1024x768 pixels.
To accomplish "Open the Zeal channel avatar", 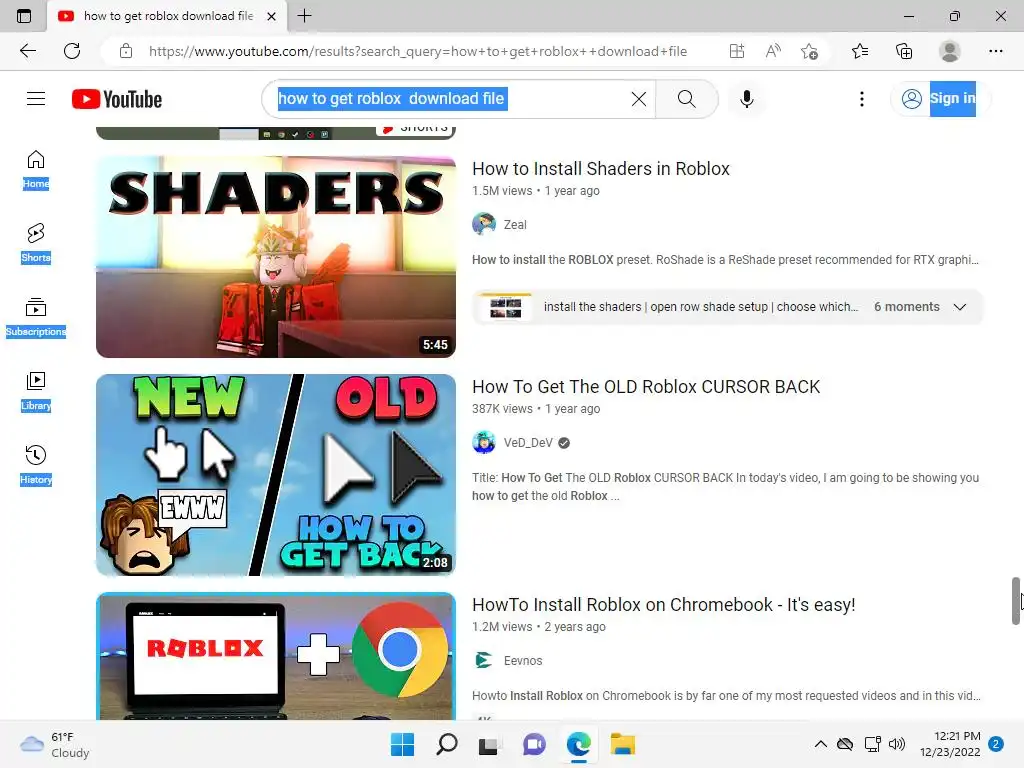I will pos(484,224).
